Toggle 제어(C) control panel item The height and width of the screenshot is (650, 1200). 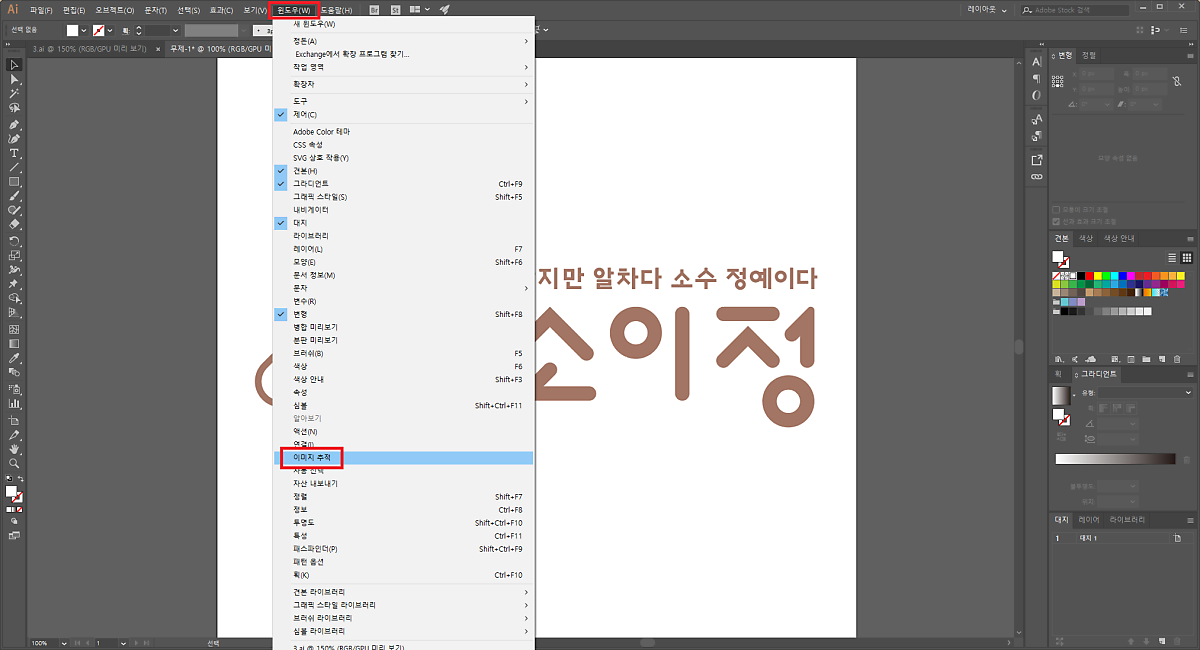click(x=304, y=115)
